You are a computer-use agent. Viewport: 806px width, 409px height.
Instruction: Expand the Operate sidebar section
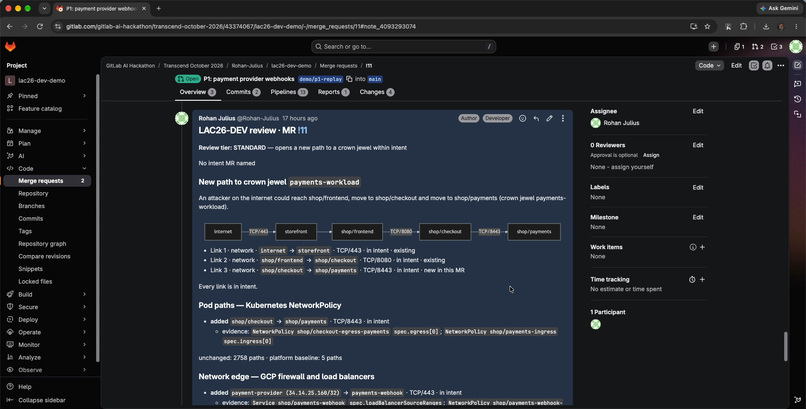point(84,332)
